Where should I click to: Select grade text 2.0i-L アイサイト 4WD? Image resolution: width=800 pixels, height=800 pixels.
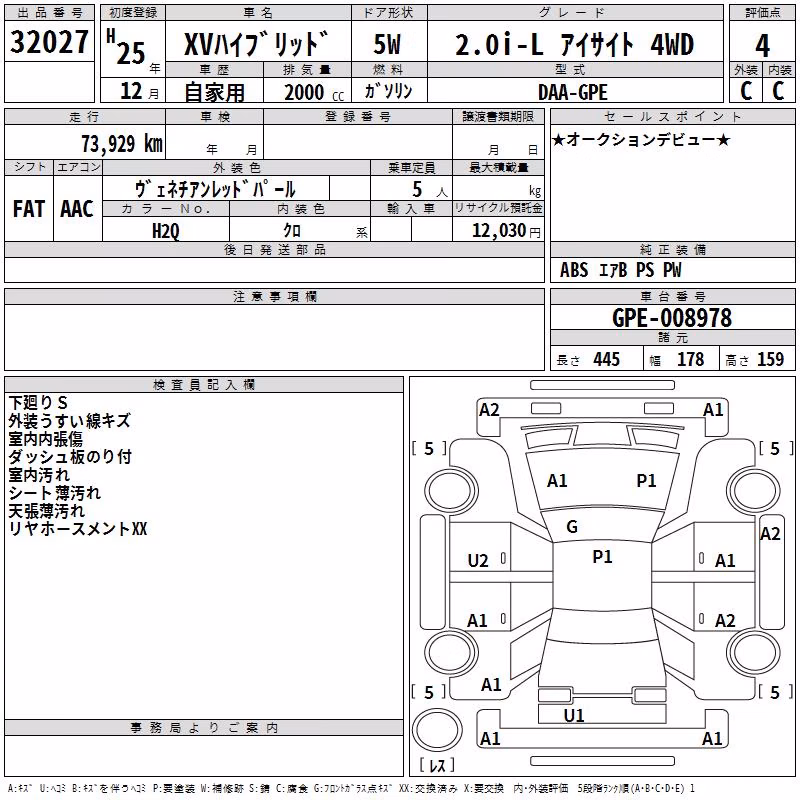coord(574,44)
